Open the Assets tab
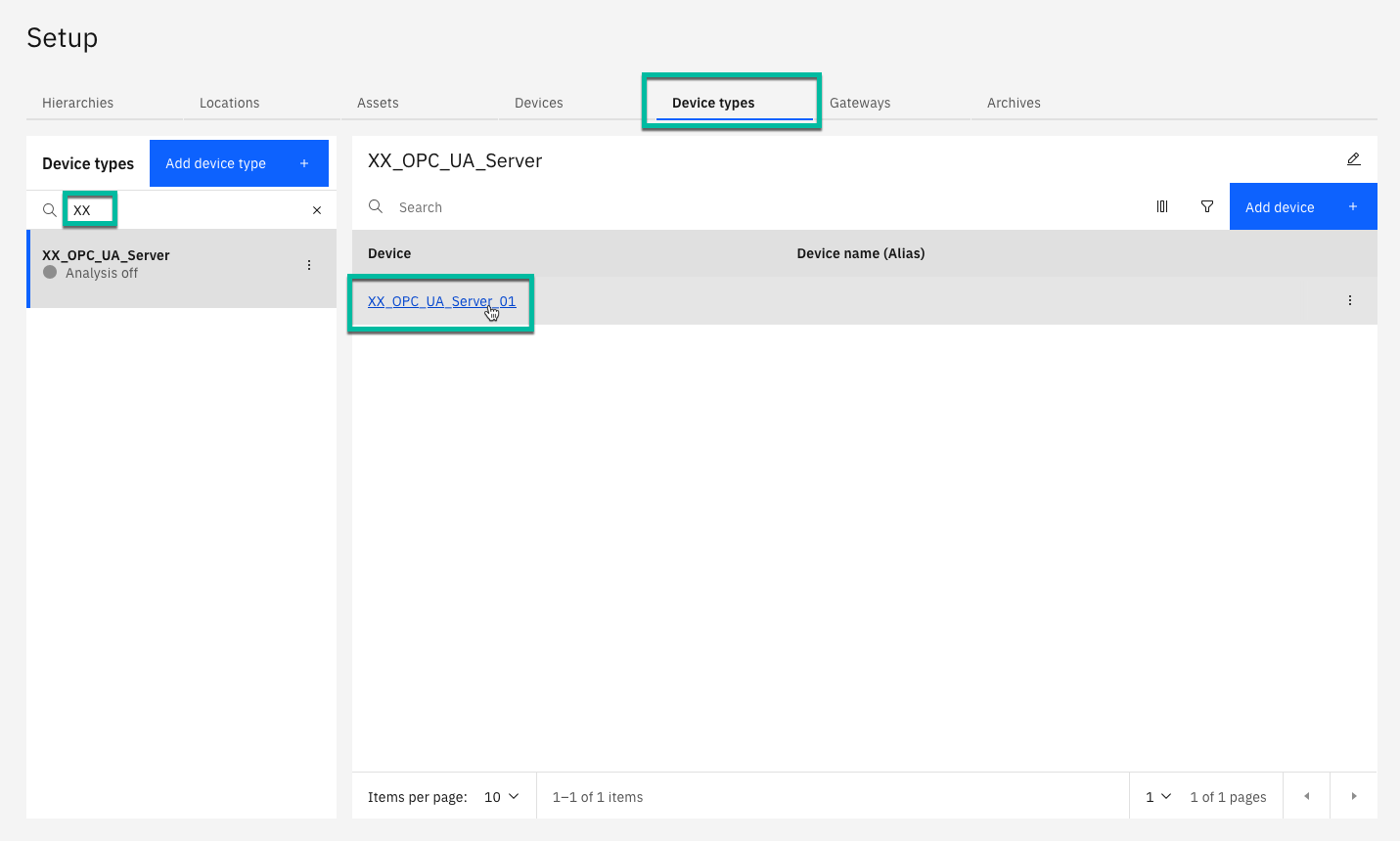Screen dimensions: 1400x841 (378, 103)
